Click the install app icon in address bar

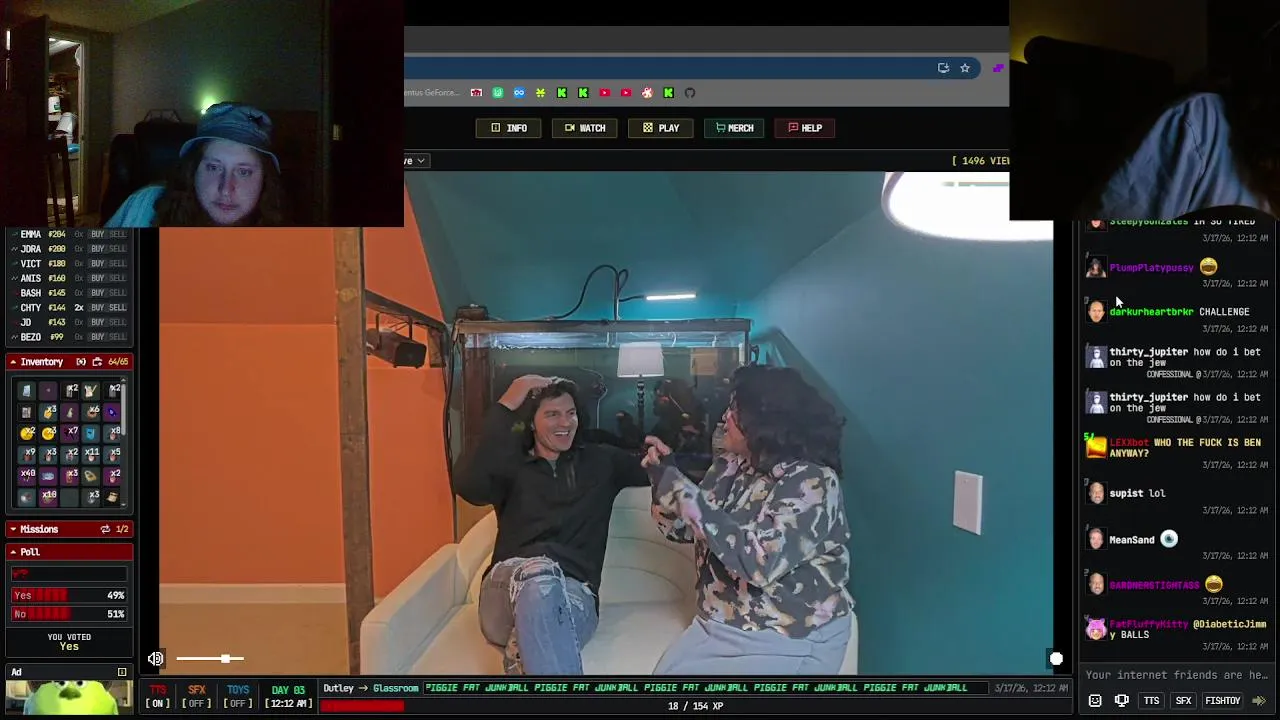[943, 68]
